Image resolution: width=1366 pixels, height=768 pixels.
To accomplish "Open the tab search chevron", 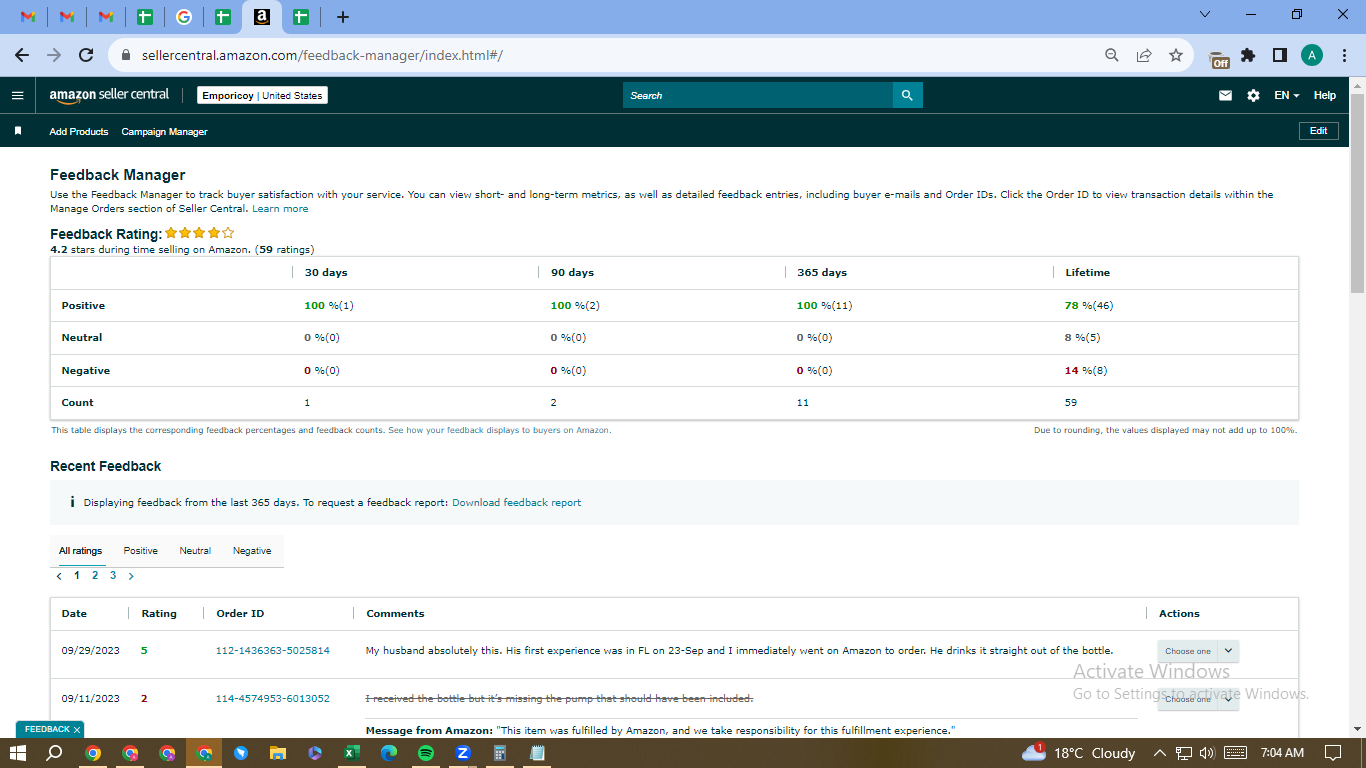I will point(1204,14).
